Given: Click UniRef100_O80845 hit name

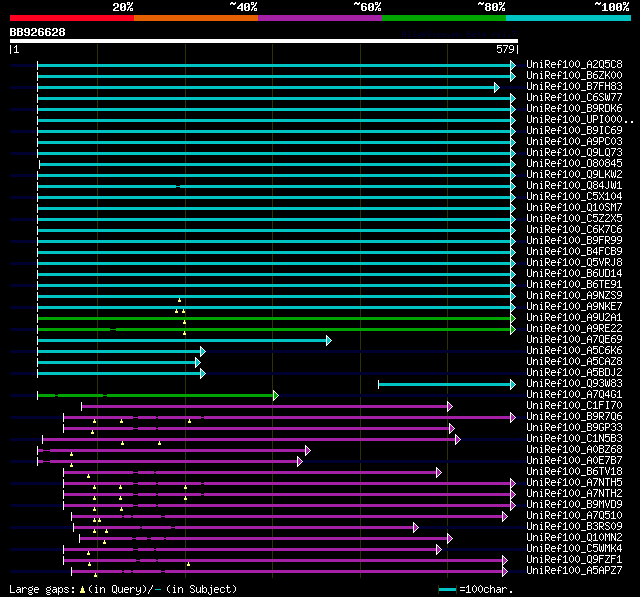Looking at the screenshot, I should (574, 164).
